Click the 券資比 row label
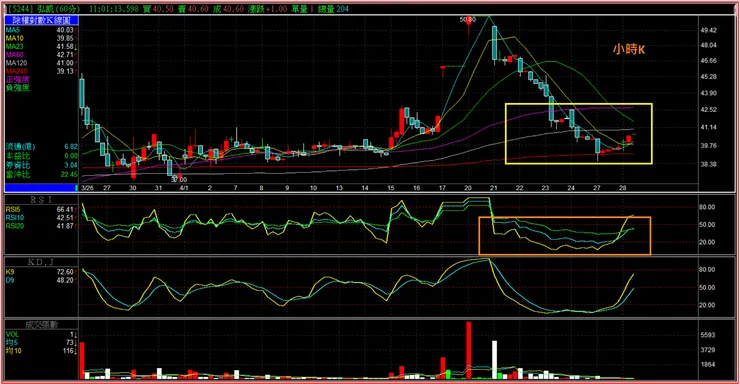This screenshot has width=740, height=384. 17,165
